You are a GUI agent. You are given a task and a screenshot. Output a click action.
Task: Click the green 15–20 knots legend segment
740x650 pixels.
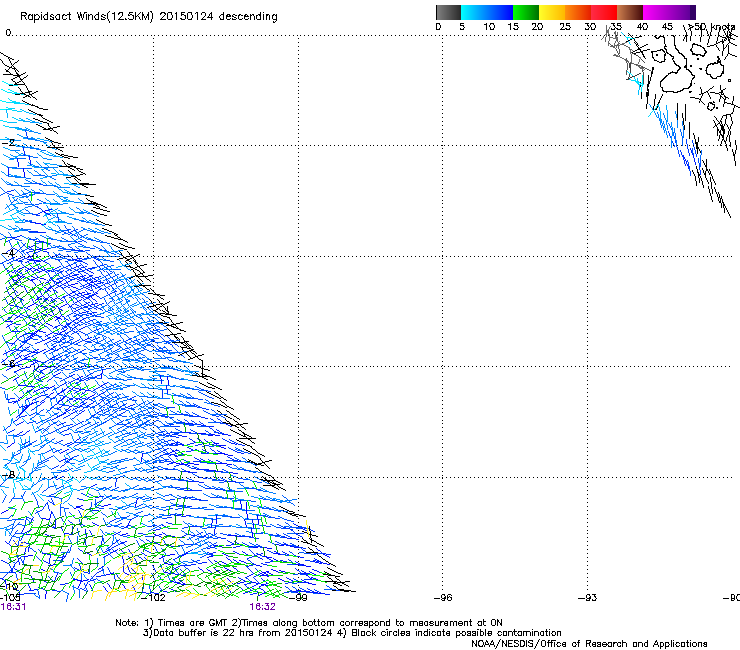(x=526, y=12)
